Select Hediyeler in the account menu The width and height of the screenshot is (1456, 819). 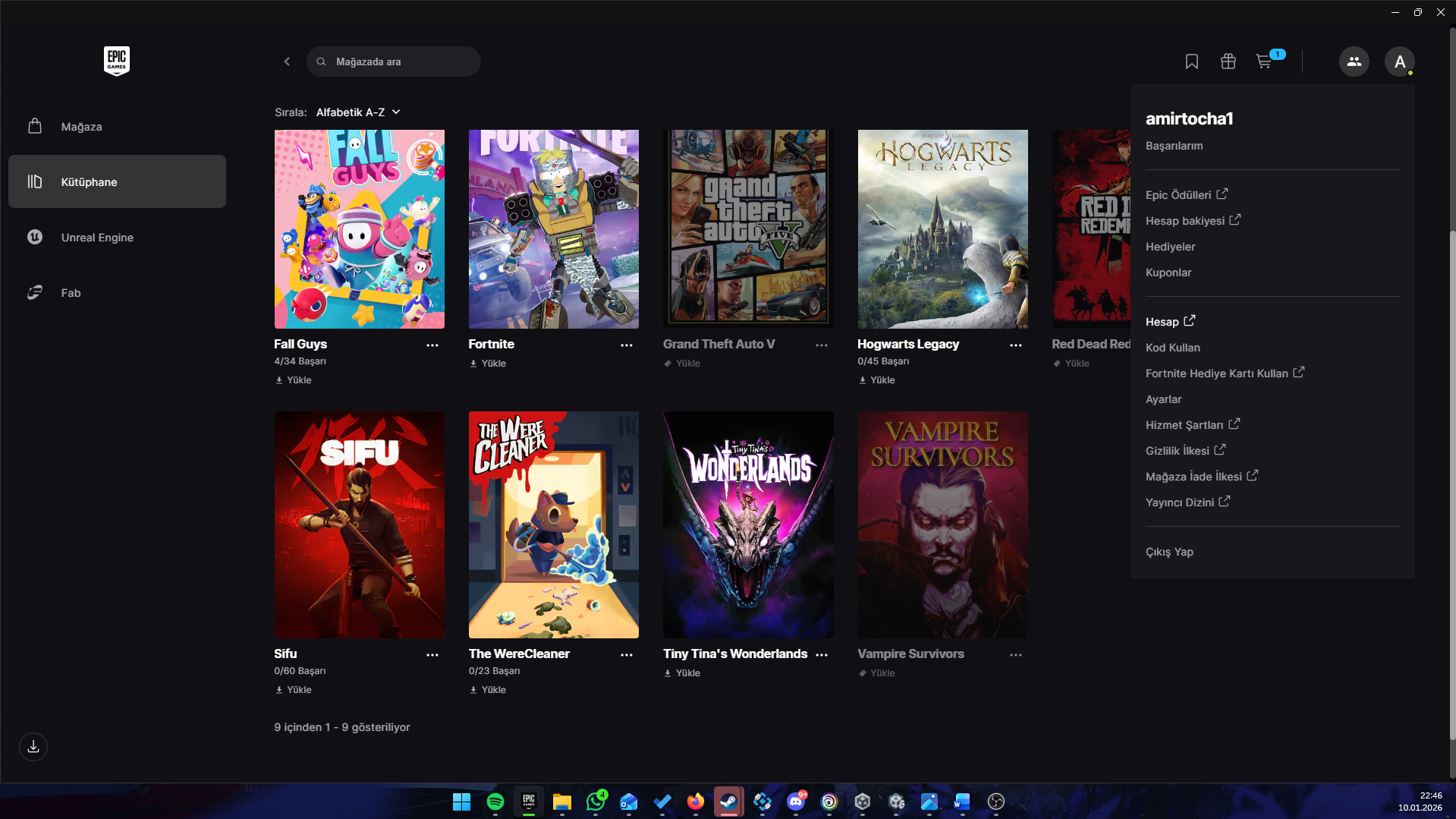(1170, 247)
